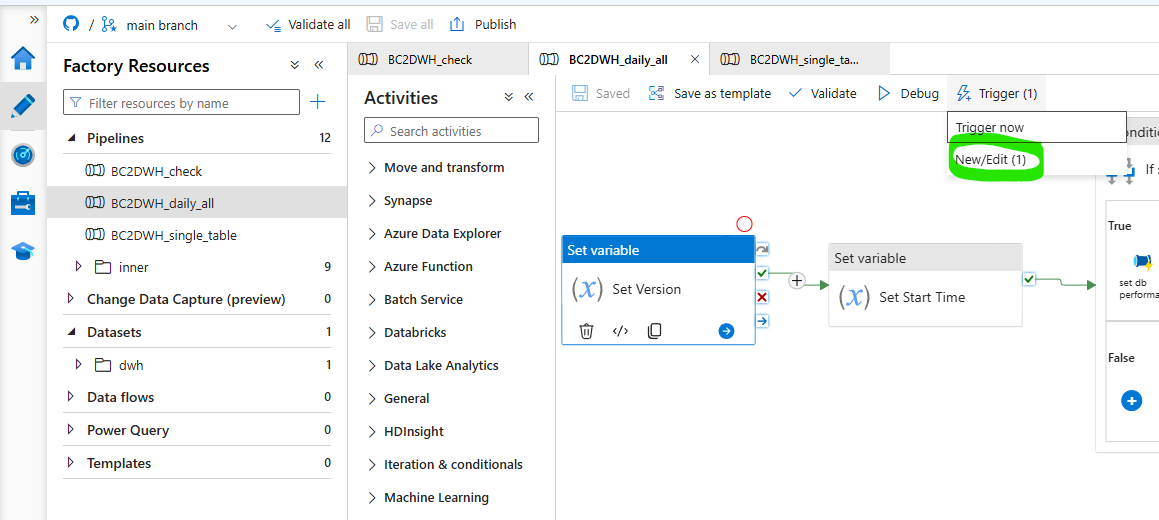Image resolution: width=1159 pixels, height=520 pixels.
Task: Validate the current pipeline
Action: coord(823,94)
